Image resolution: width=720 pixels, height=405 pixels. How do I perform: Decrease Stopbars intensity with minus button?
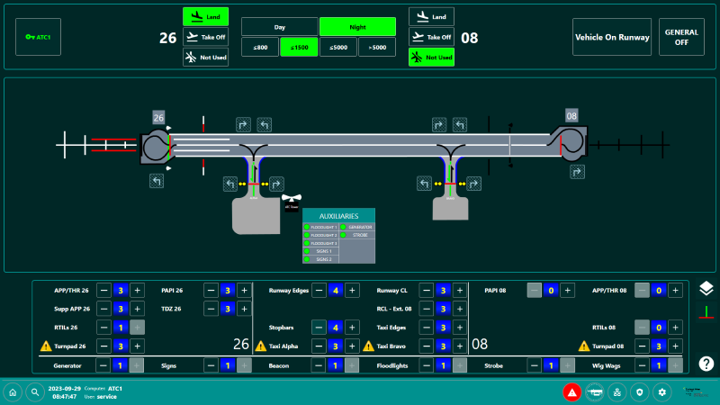pos(318,327)
